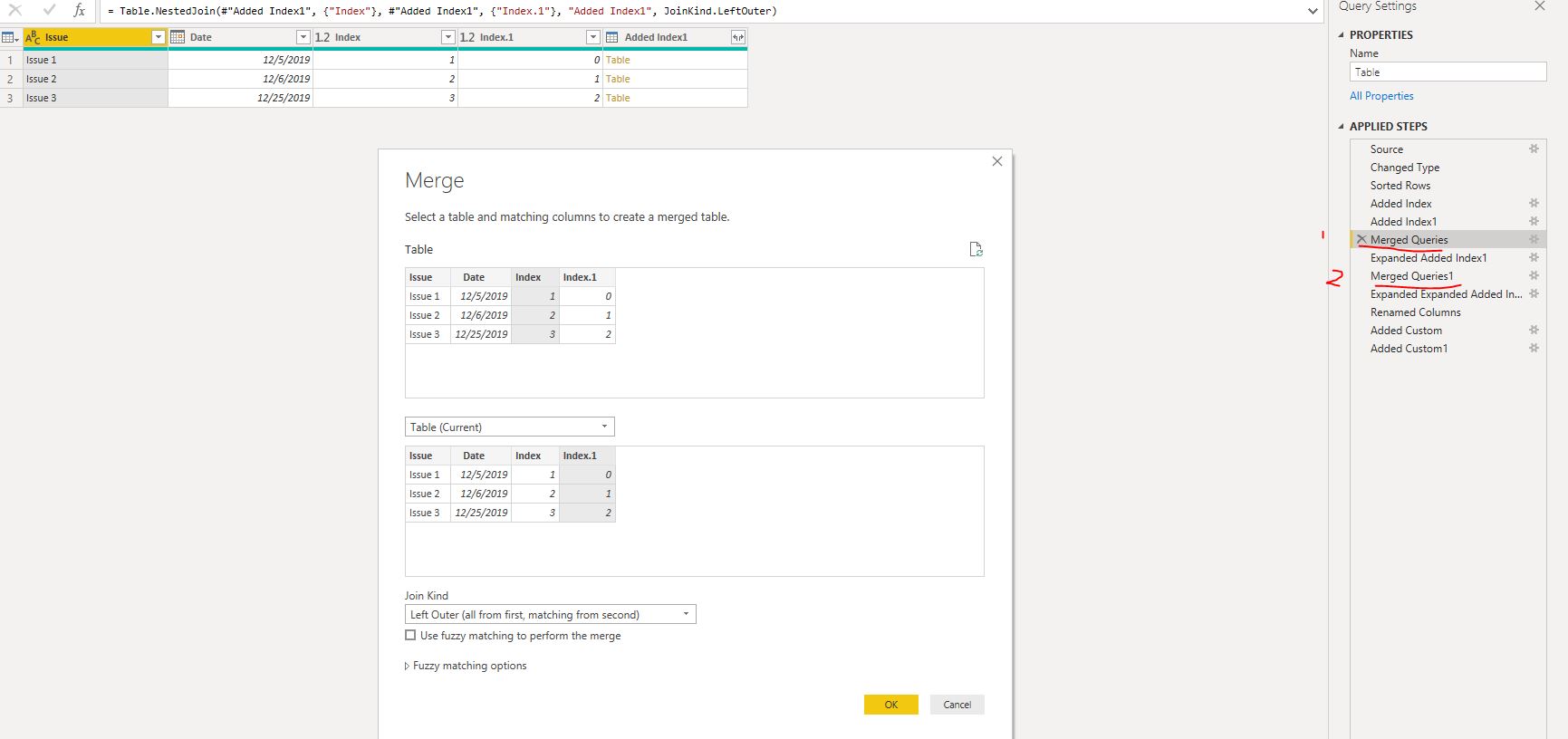Open the table options icon in grid corner
The width and height of the screenshot is (1568, 739).
(10, 37)
